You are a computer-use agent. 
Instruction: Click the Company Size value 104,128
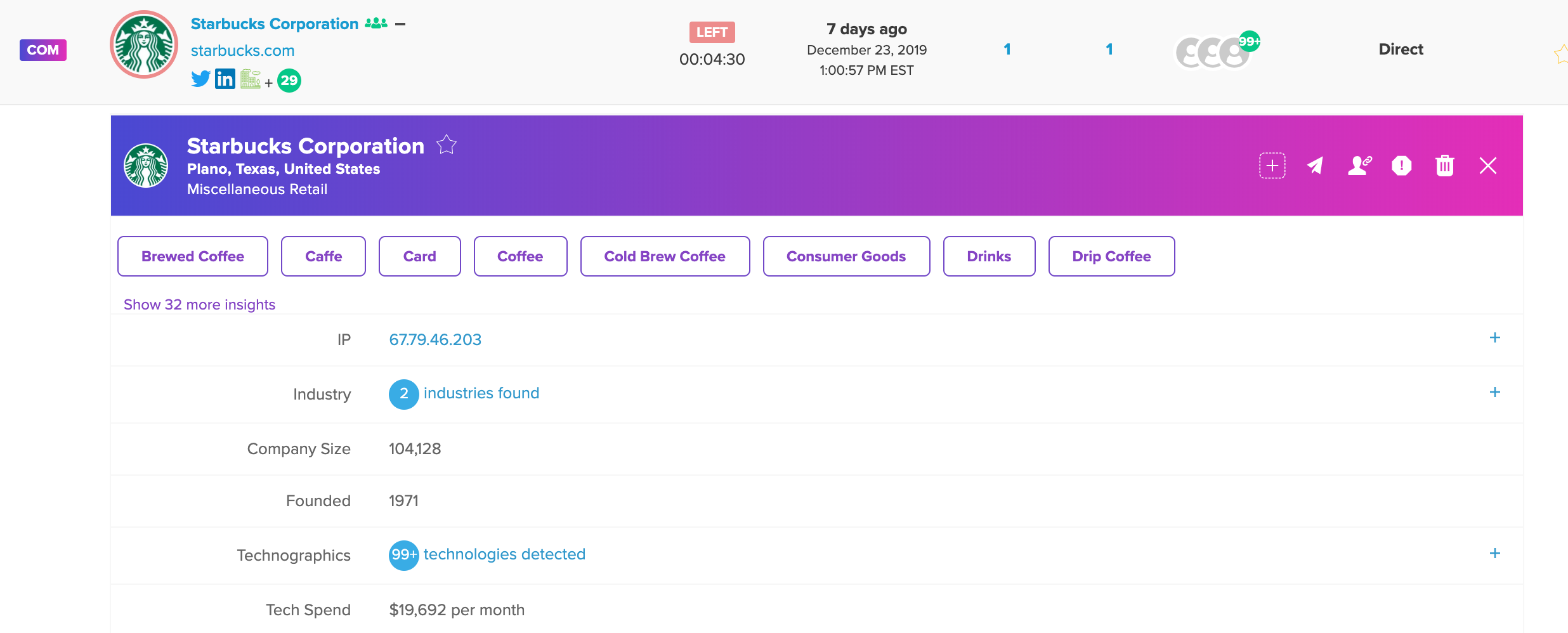[x=415, y=448]
